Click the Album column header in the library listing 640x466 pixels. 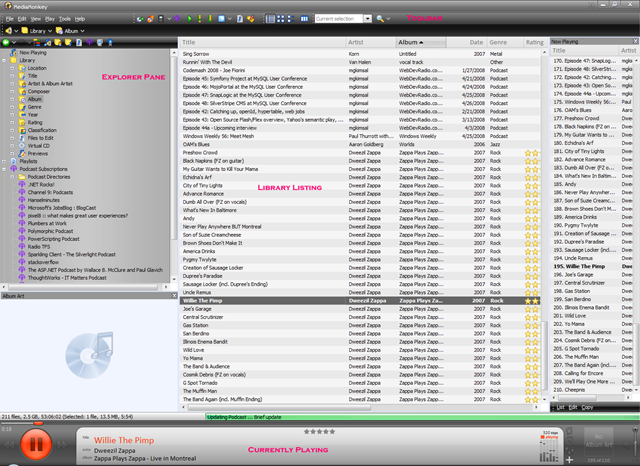click(x=421, y=42)
